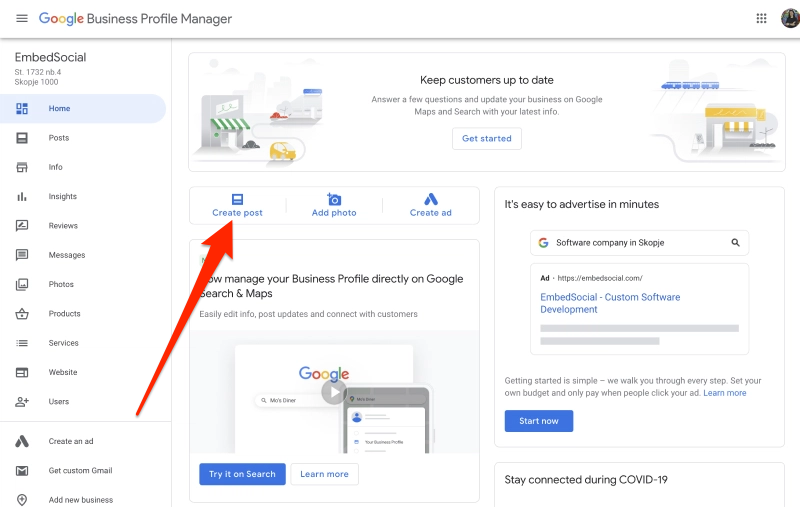Follow Learn more link in advertising card
The height and width of the screenshot is (507, 800).
(724, 393)
